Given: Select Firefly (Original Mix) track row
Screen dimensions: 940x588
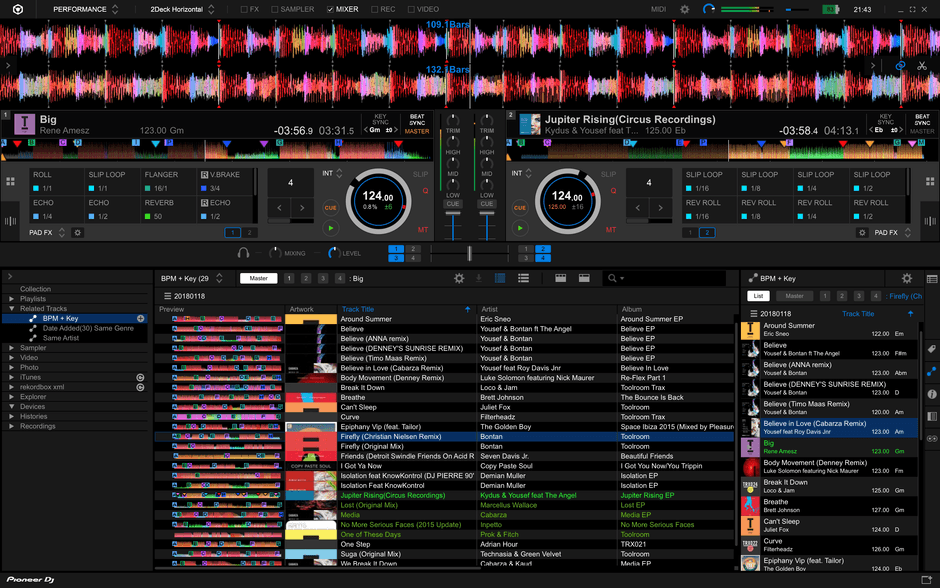Looking at the screenshot, I should coord(444,447).
